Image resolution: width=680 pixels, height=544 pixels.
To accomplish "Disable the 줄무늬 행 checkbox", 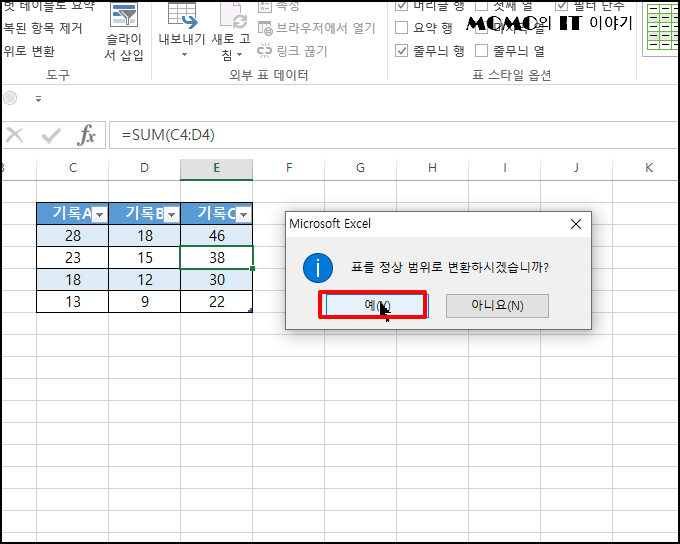I will (x=402, y=51).
